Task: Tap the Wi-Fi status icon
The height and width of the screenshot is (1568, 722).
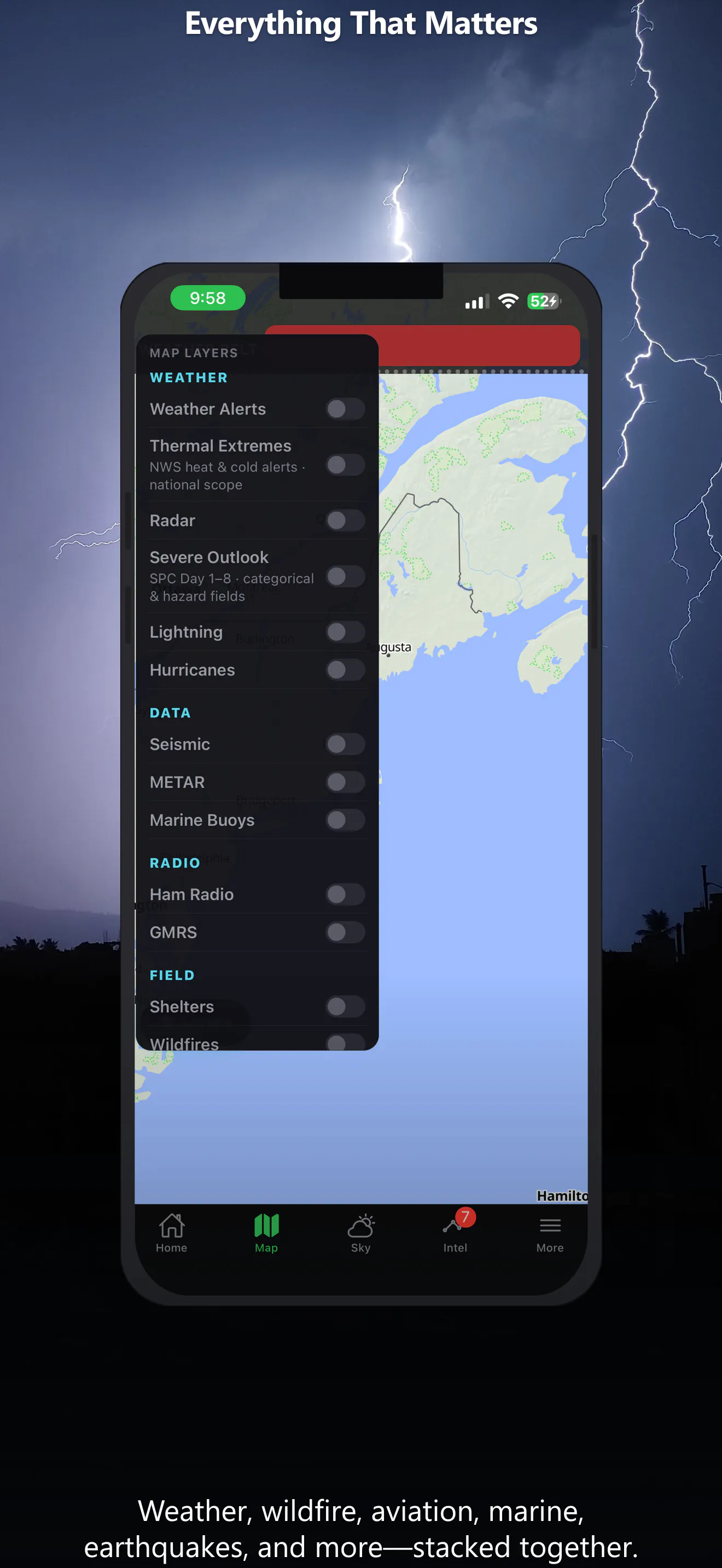Action: pyautogui.click(x=508, y=301)
